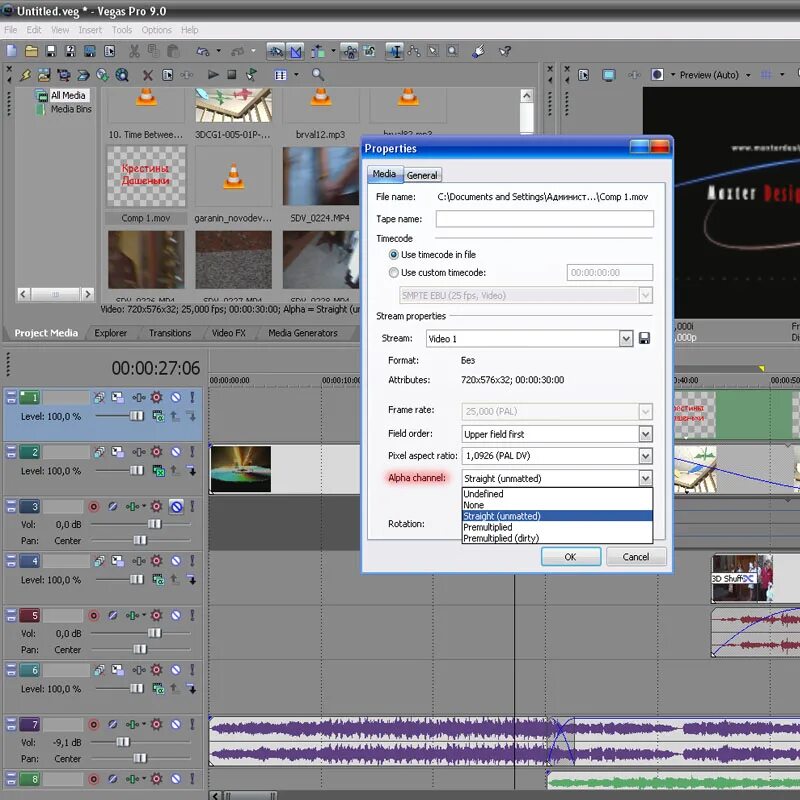Toggle Mute on track 1

click(x=176, y=397)
